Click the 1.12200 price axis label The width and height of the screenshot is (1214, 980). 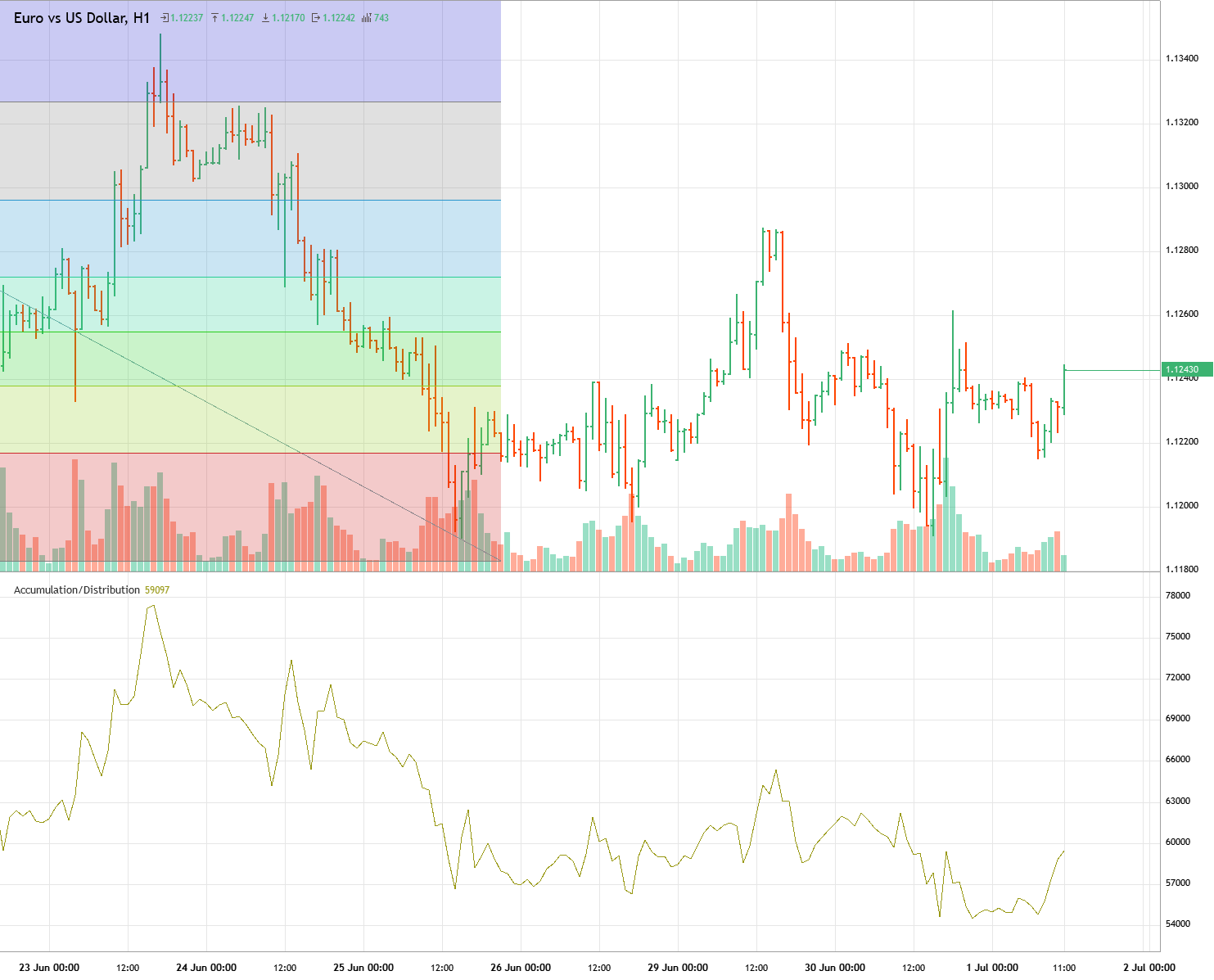(1182, 442)
